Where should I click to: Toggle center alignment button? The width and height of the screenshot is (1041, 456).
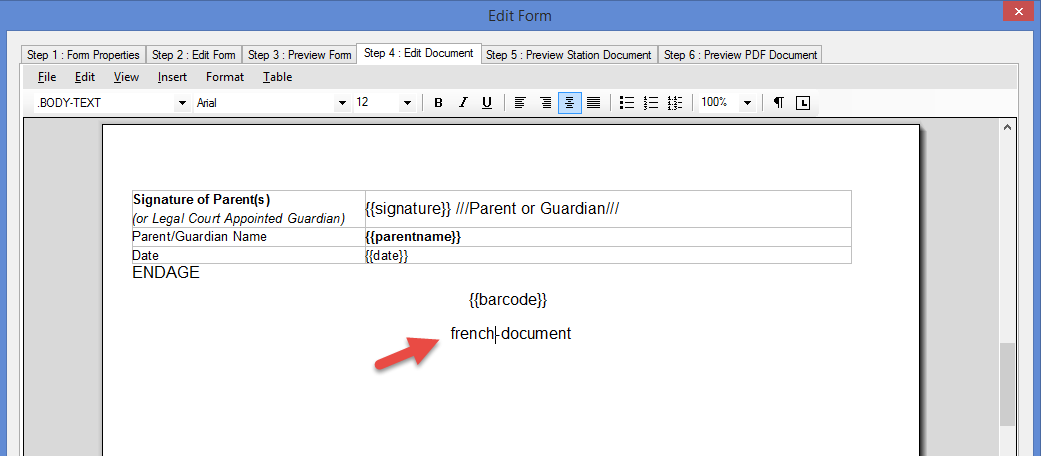(x=570, y=103)
